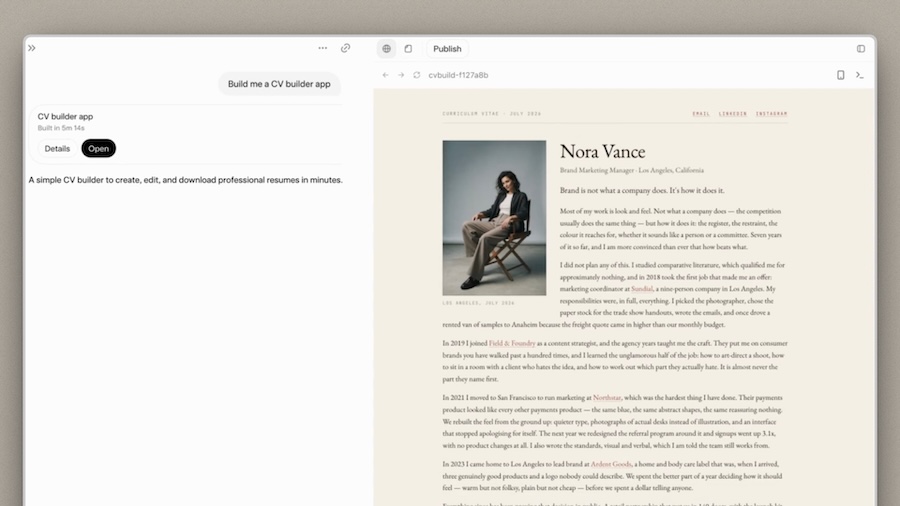This screenshot has height=506, width=900.
Task: Copy the chat link icon
Action: click(x=346, y=48)
